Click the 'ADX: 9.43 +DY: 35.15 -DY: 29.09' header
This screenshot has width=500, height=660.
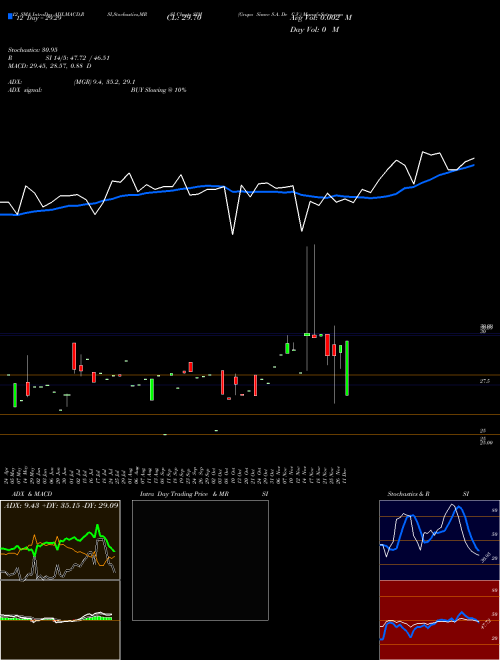[61, 506]
